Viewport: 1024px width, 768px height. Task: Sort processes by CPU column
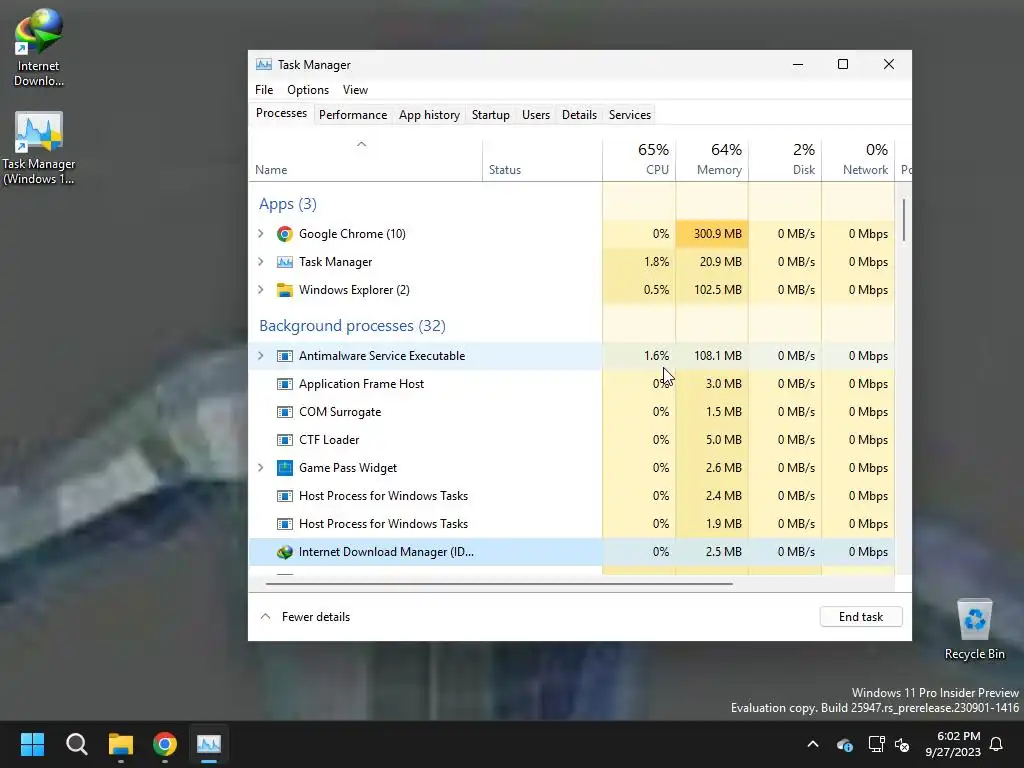coord(639,160)
